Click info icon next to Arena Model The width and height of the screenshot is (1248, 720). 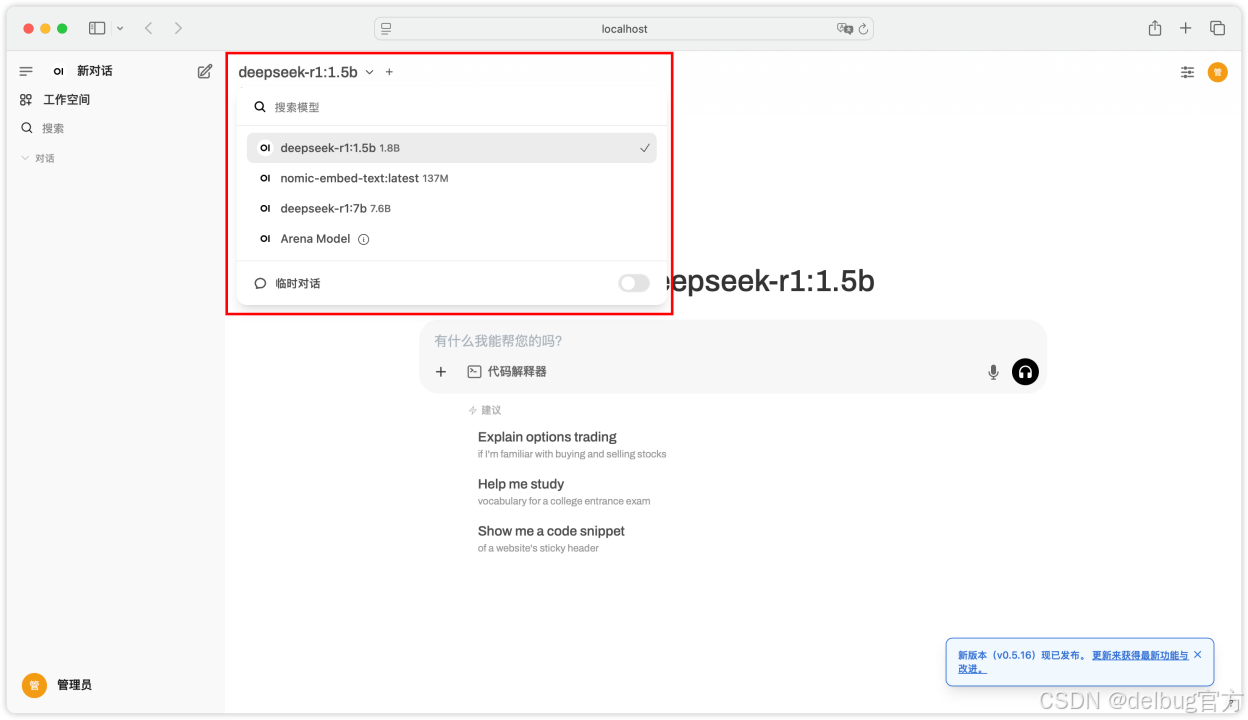click(364, 239)
